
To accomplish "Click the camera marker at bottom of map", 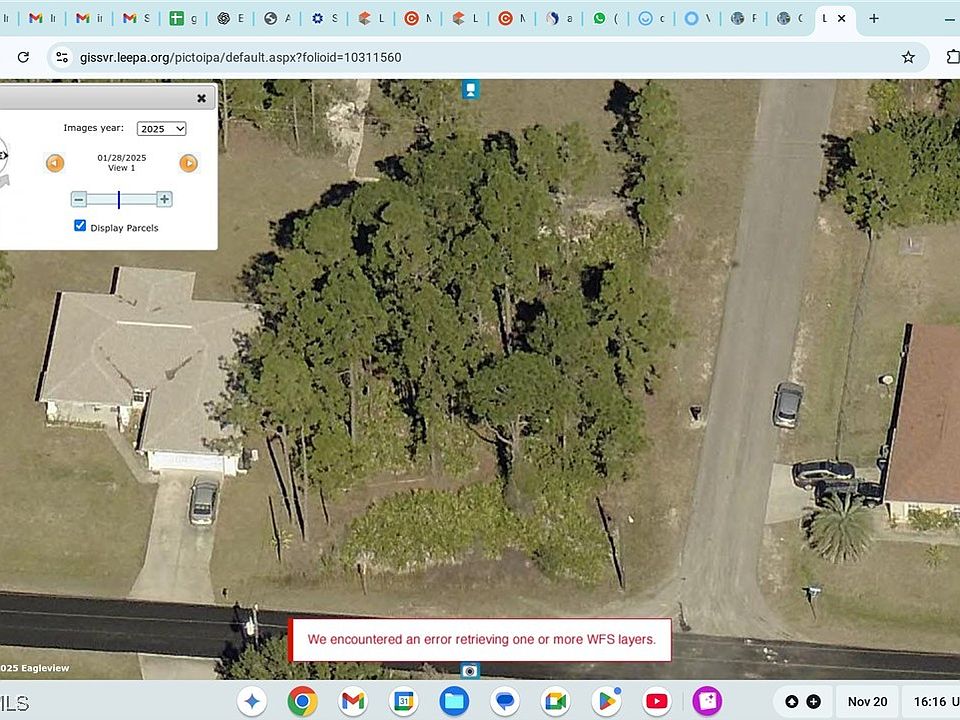I will (470, 670).
